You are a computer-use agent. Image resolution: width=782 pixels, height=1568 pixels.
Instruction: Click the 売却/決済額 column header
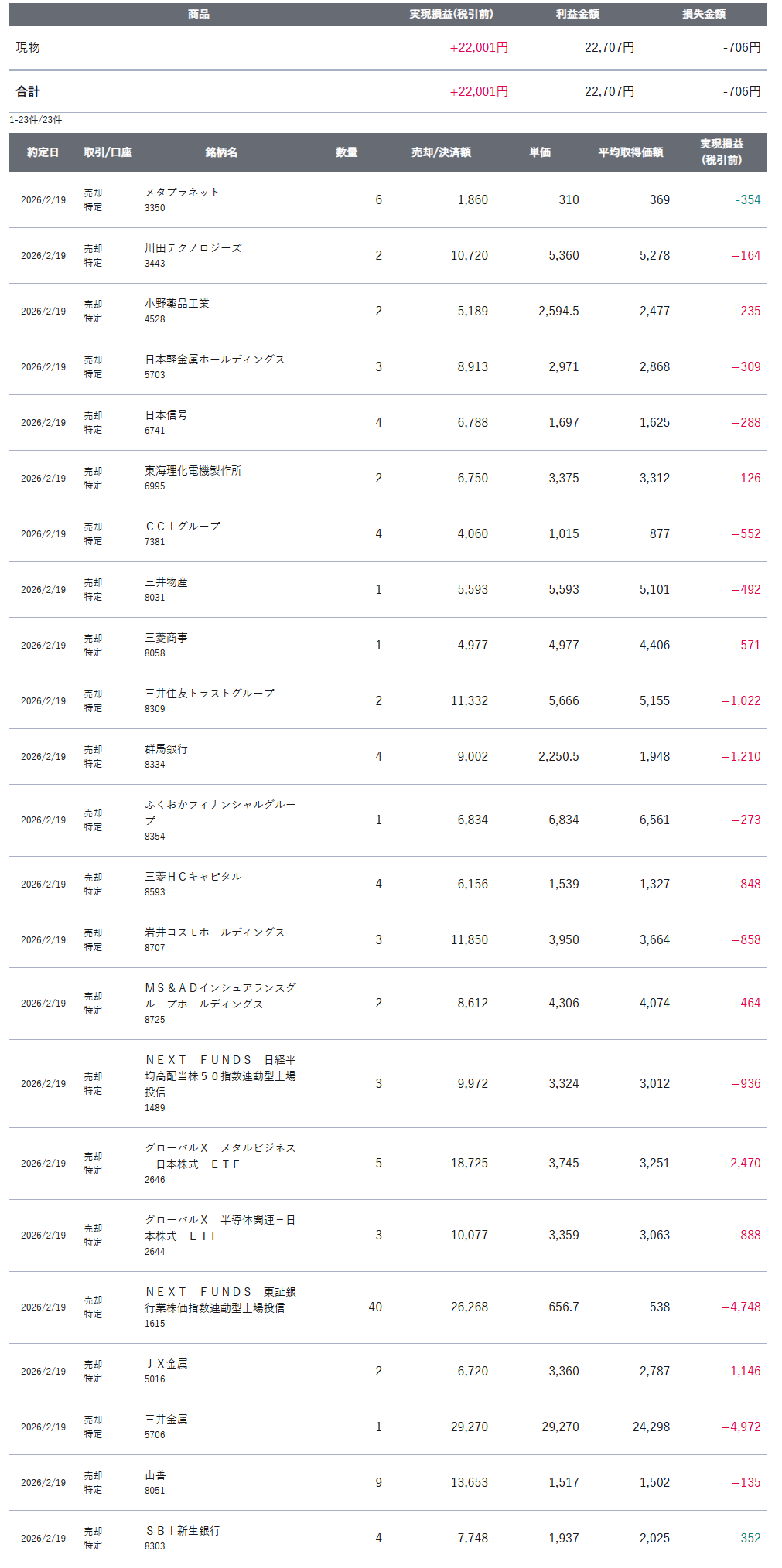coord(441,152)
